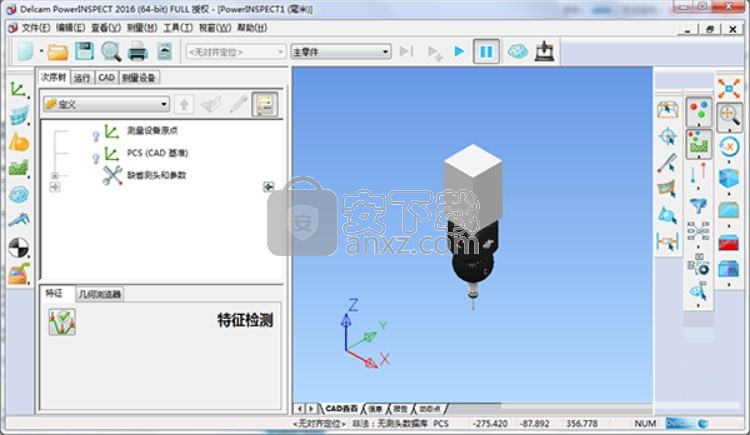Open the alignment tools icon on the left sidebar

(18, 89)
